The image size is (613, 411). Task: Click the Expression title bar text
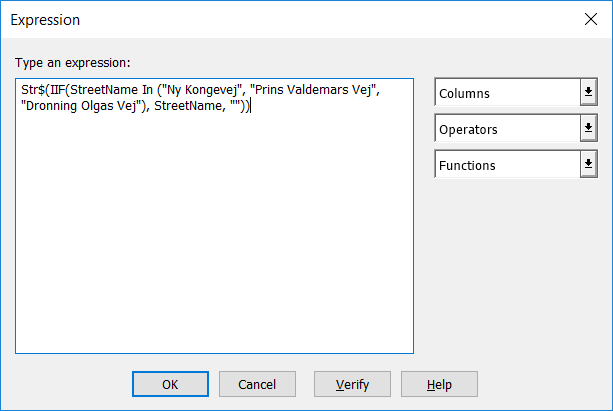(x=46, y=20)
